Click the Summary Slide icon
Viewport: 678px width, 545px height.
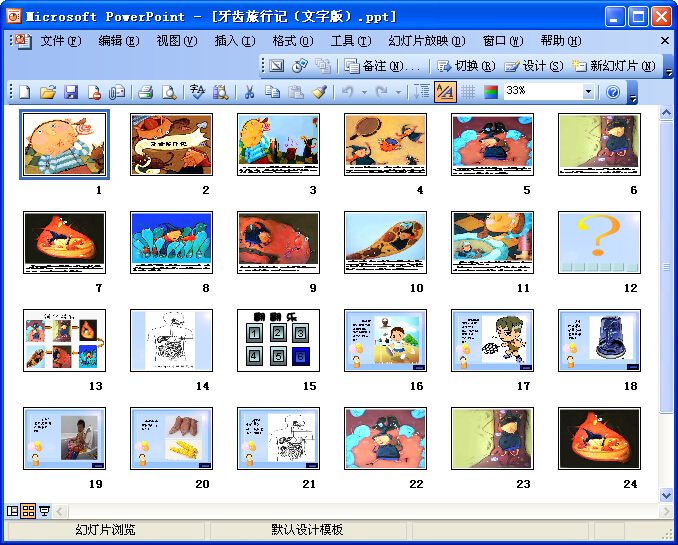pos(323,66)
